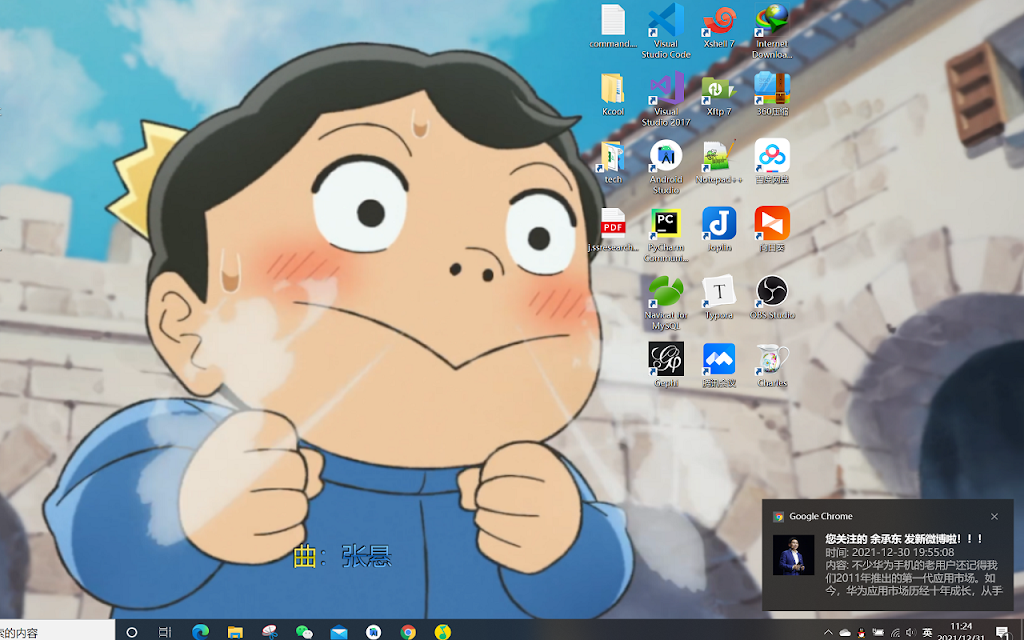1024x640 pixels.
Task: Open the volume speaker tray icon
Action: (x=911, y=632)
